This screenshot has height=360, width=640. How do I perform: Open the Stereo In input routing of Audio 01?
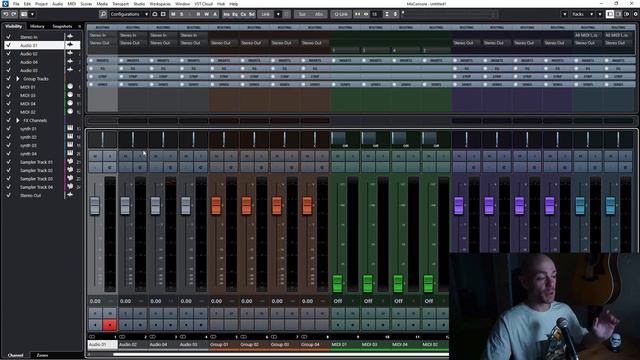click(102, 36)
